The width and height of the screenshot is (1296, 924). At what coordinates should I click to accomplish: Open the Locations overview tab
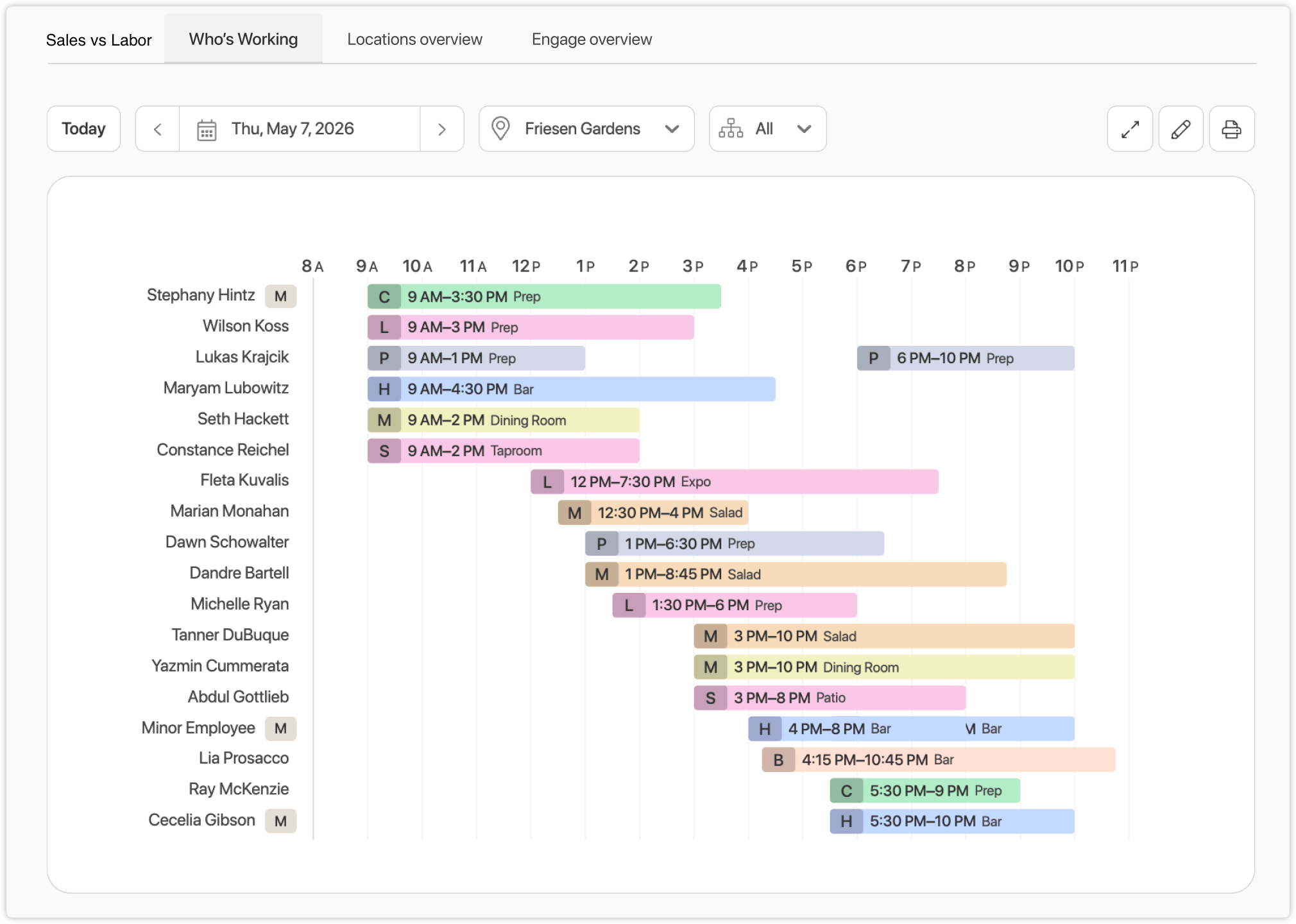(x=414, y=39)
